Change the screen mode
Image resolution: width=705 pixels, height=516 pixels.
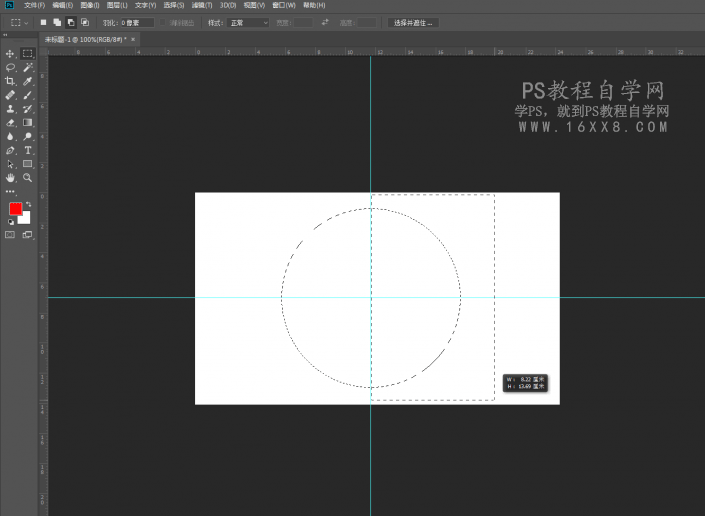tap(27, 235)
